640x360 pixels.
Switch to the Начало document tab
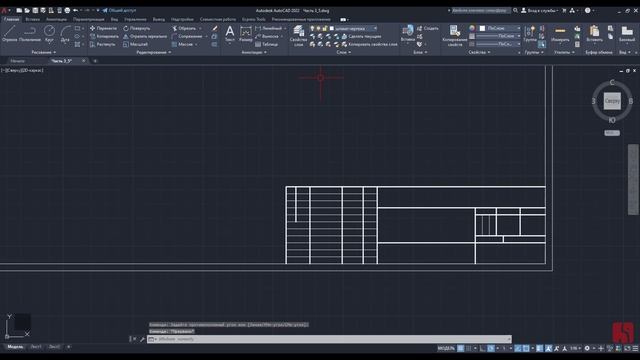click(x=18, y=61)
